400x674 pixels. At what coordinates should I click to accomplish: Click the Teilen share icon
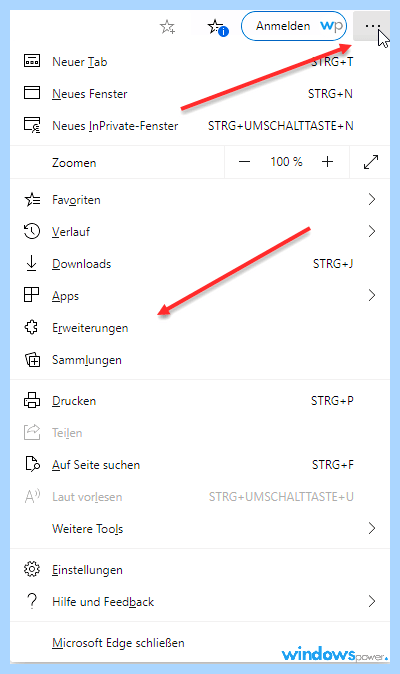[32, 432]
